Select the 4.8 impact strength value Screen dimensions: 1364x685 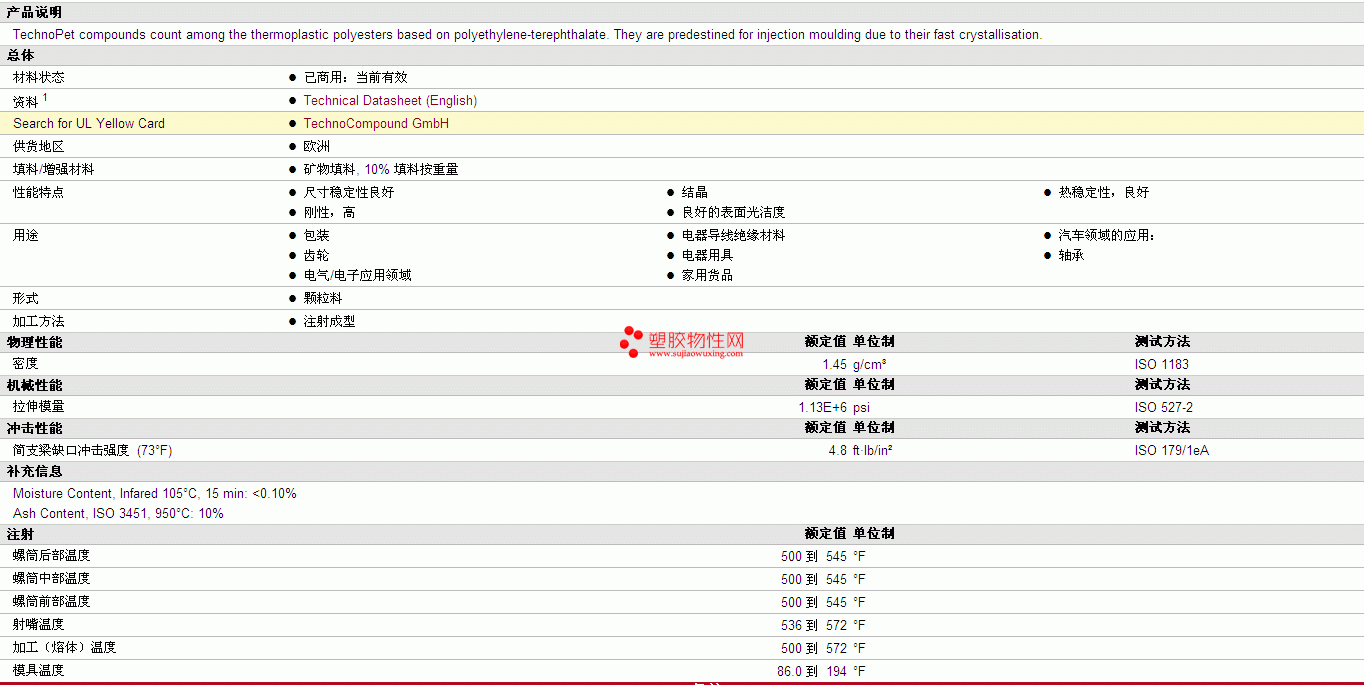(x=837, y=450)
